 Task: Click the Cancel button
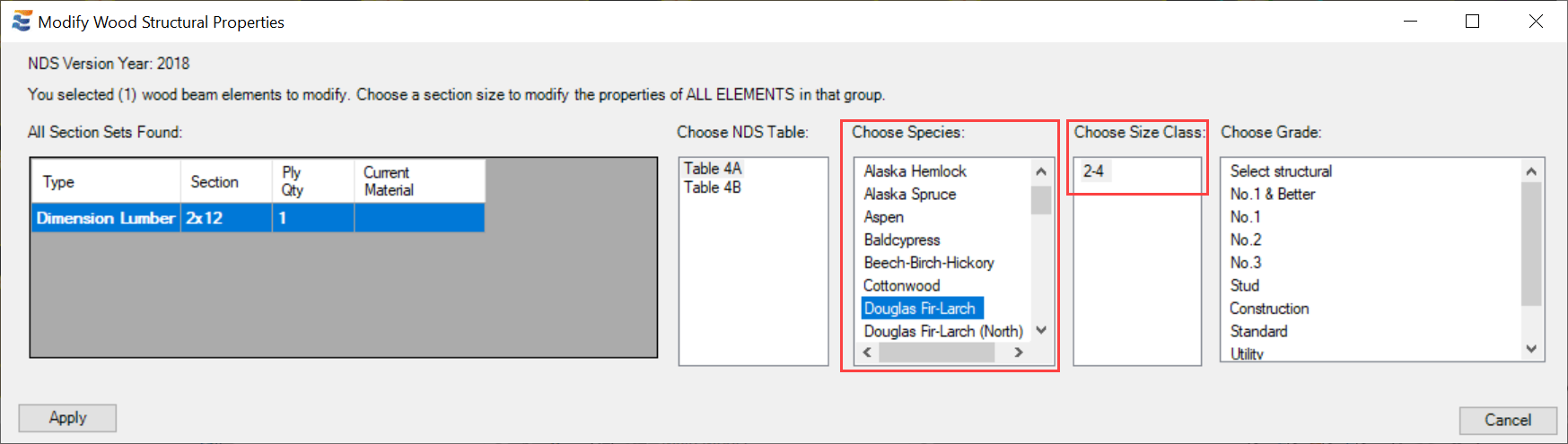tap(1508, 420)
